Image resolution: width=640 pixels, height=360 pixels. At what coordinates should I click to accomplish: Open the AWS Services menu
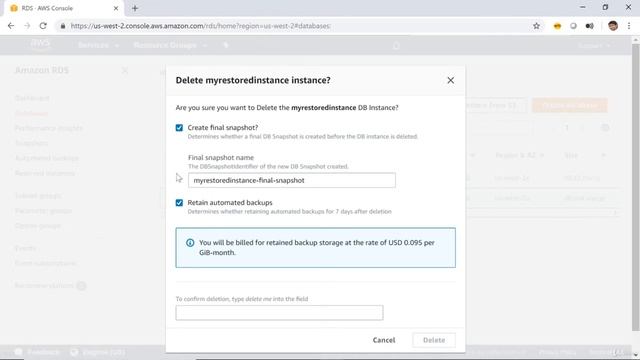click(x=98, y=45)
